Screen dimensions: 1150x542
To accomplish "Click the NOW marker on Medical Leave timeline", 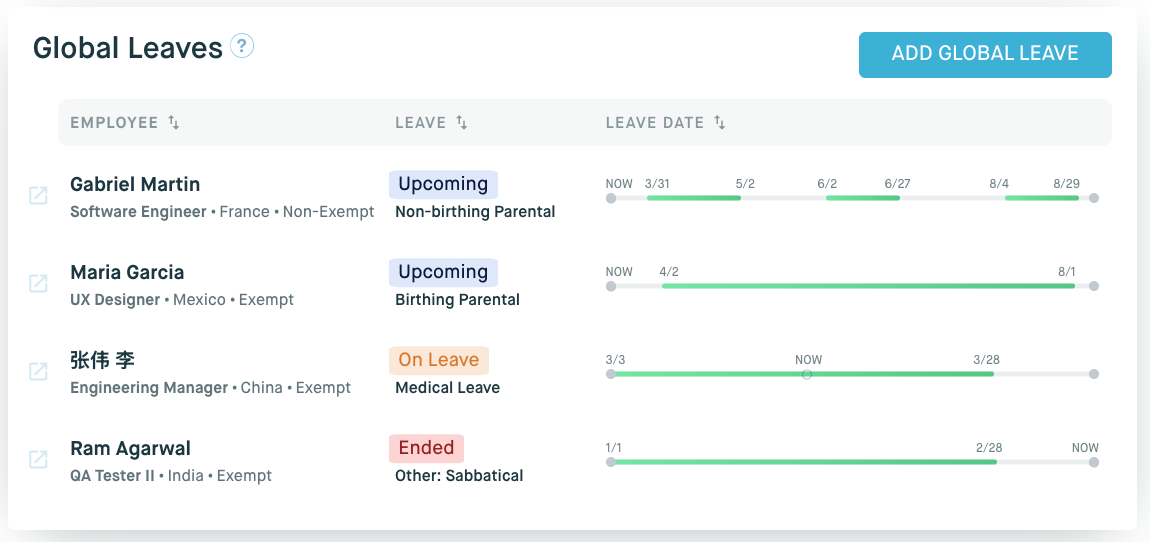I will click(807, 374).
